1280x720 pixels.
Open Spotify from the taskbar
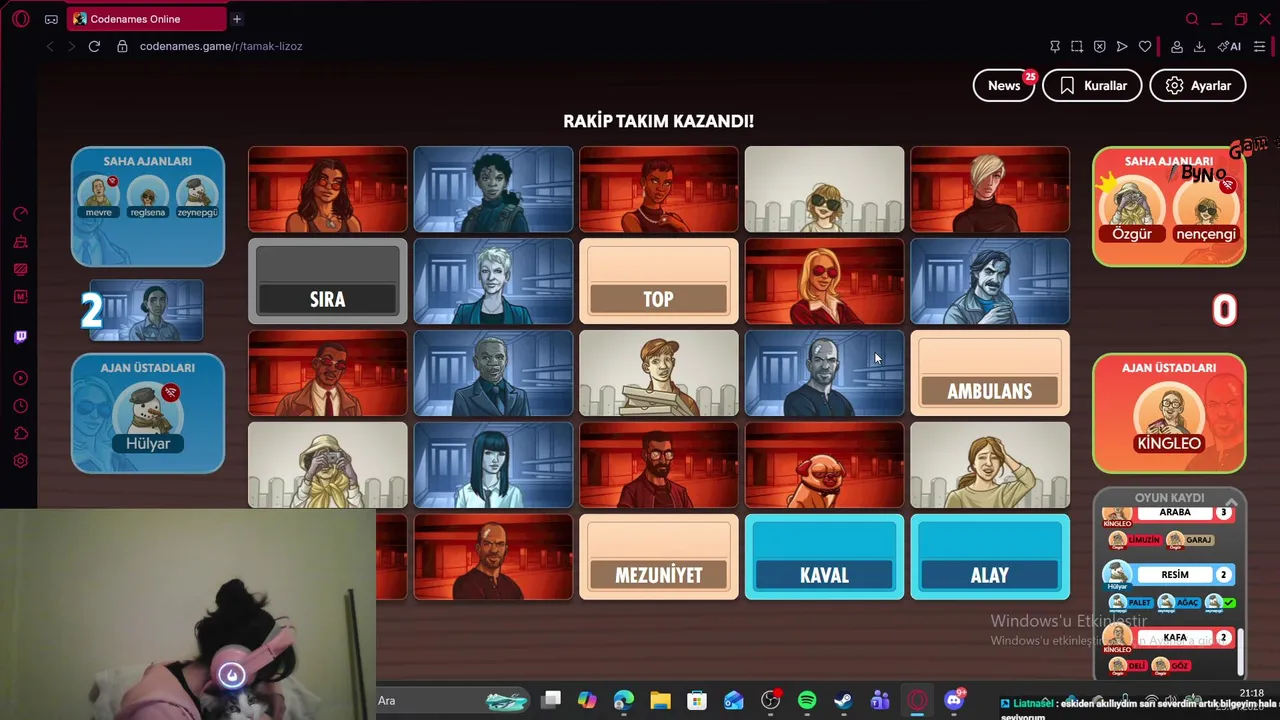tap(807, 701)
